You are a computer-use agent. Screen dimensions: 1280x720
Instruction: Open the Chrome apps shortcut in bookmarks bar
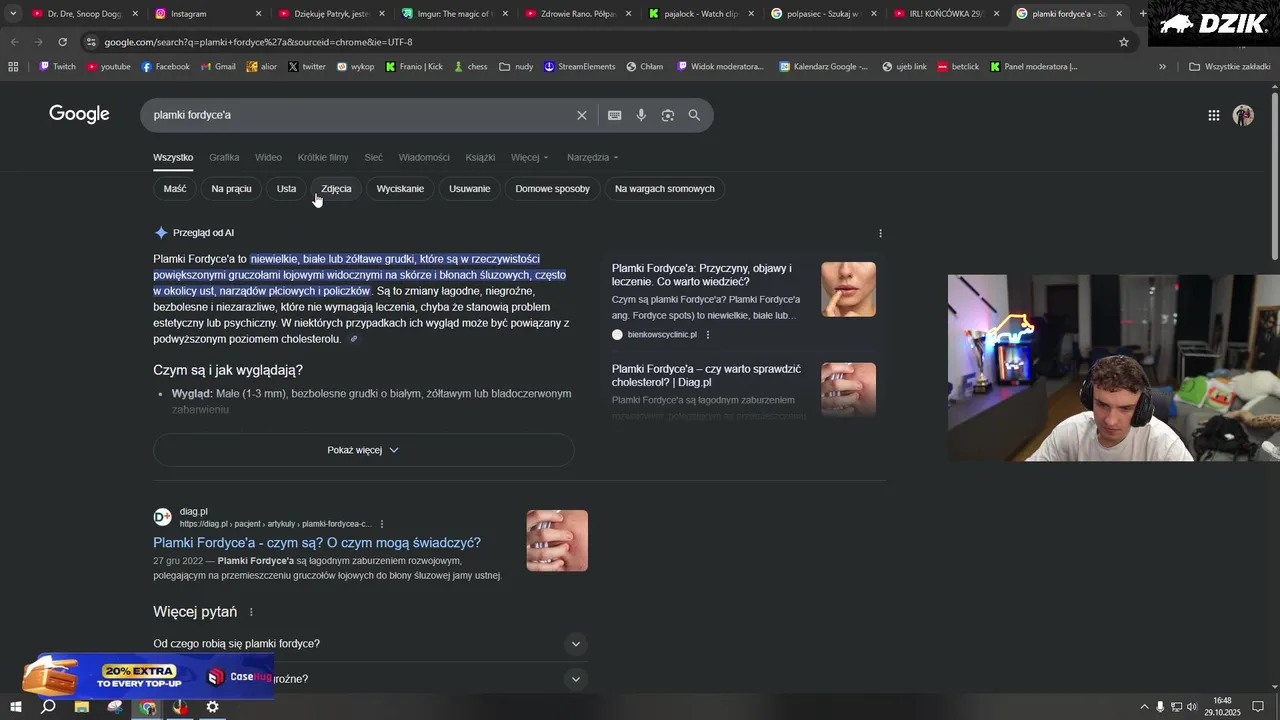pos(13,67)
